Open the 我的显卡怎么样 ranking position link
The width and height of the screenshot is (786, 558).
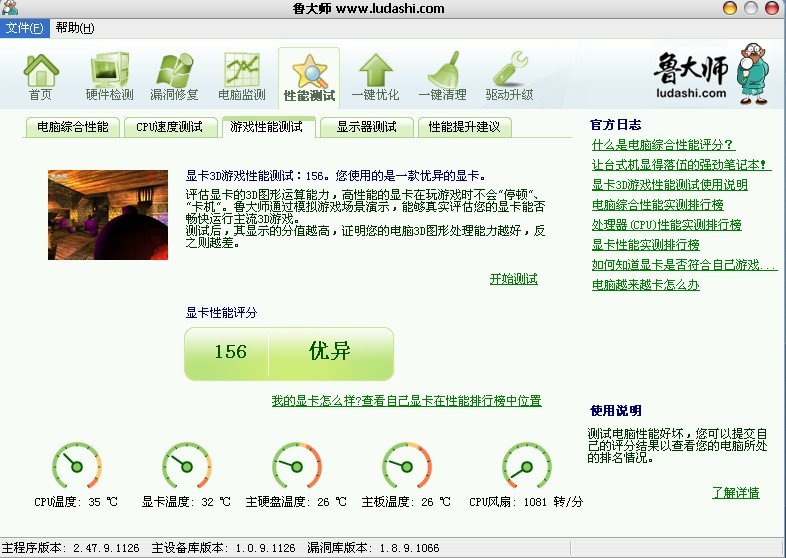406,401
